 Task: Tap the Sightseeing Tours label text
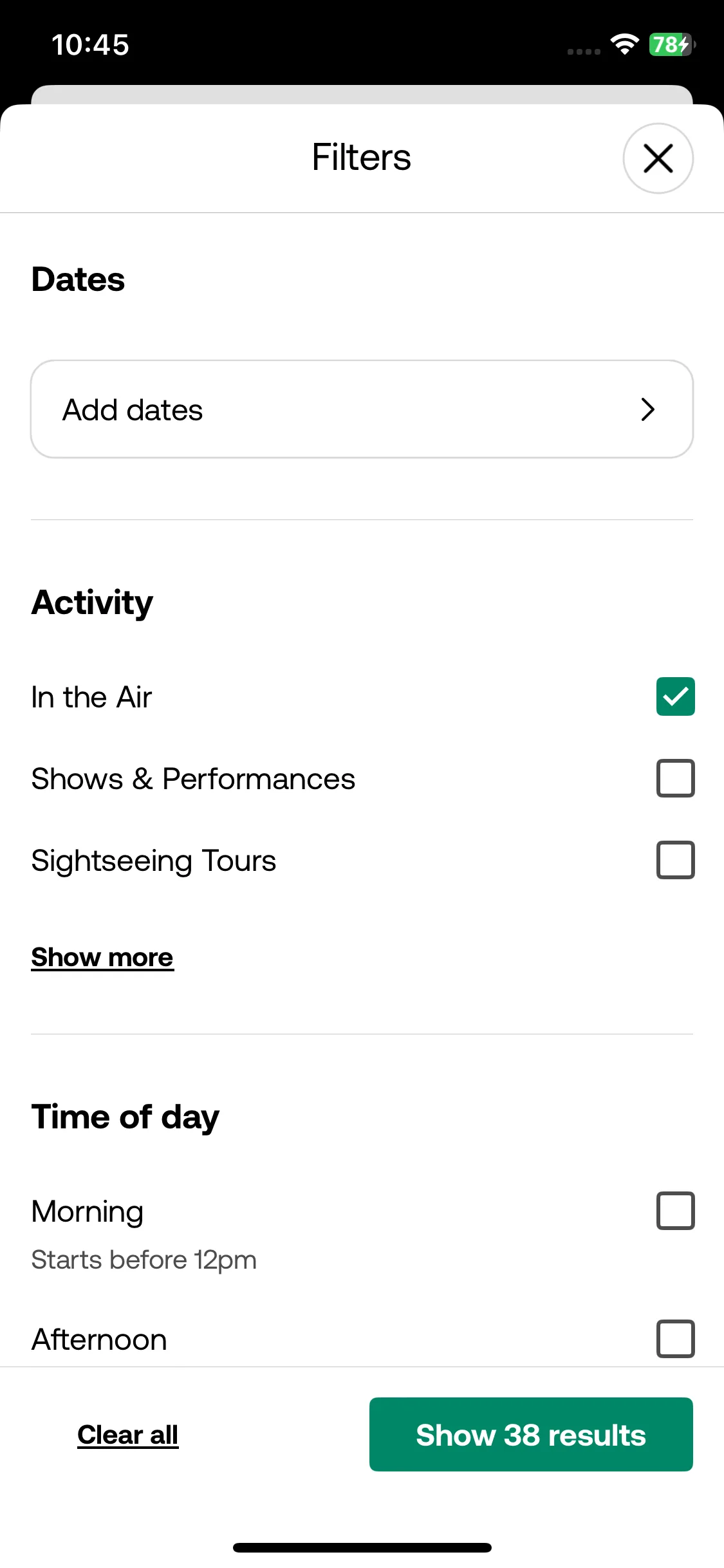click(x=154, y=861)
